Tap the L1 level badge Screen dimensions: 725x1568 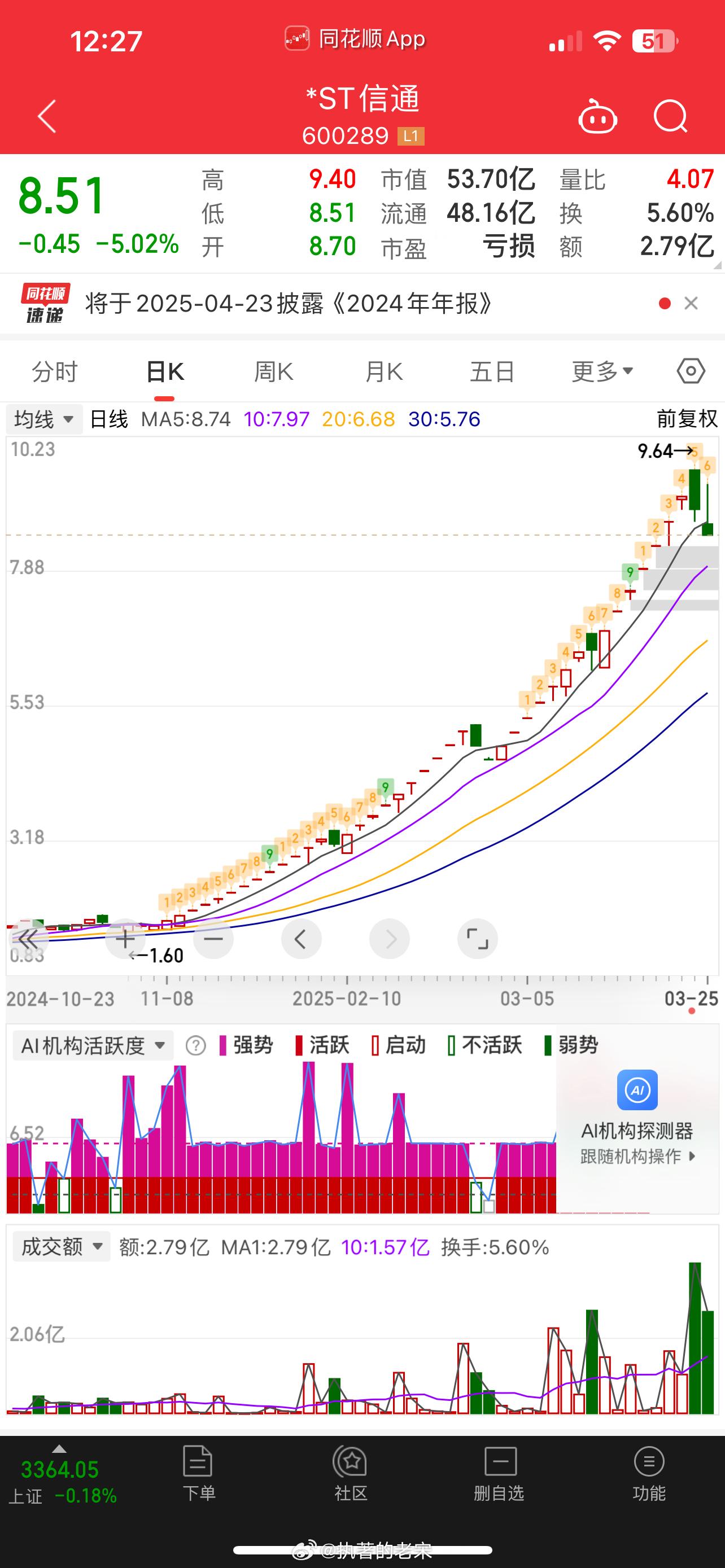(411, 135)
